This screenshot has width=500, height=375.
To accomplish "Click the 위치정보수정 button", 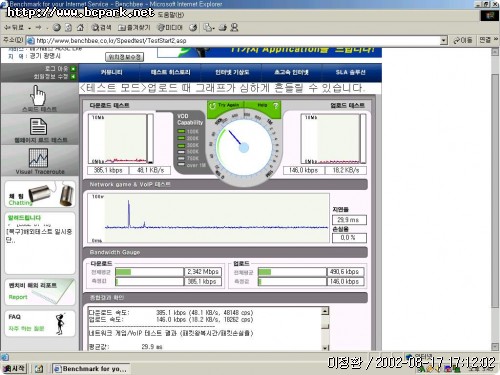I will (125, 57).
